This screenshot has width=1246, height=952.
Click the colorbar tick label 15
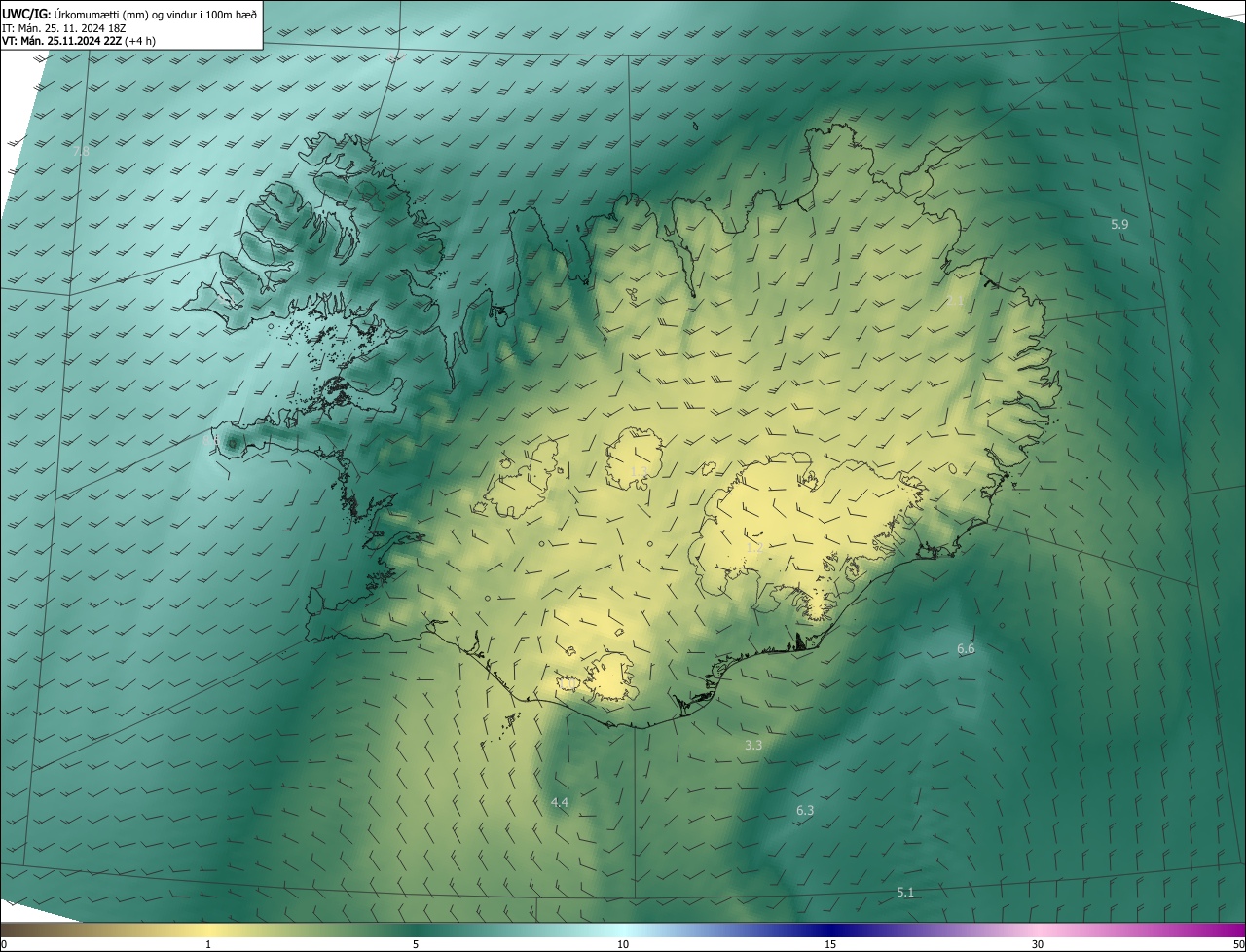[830, 944]
